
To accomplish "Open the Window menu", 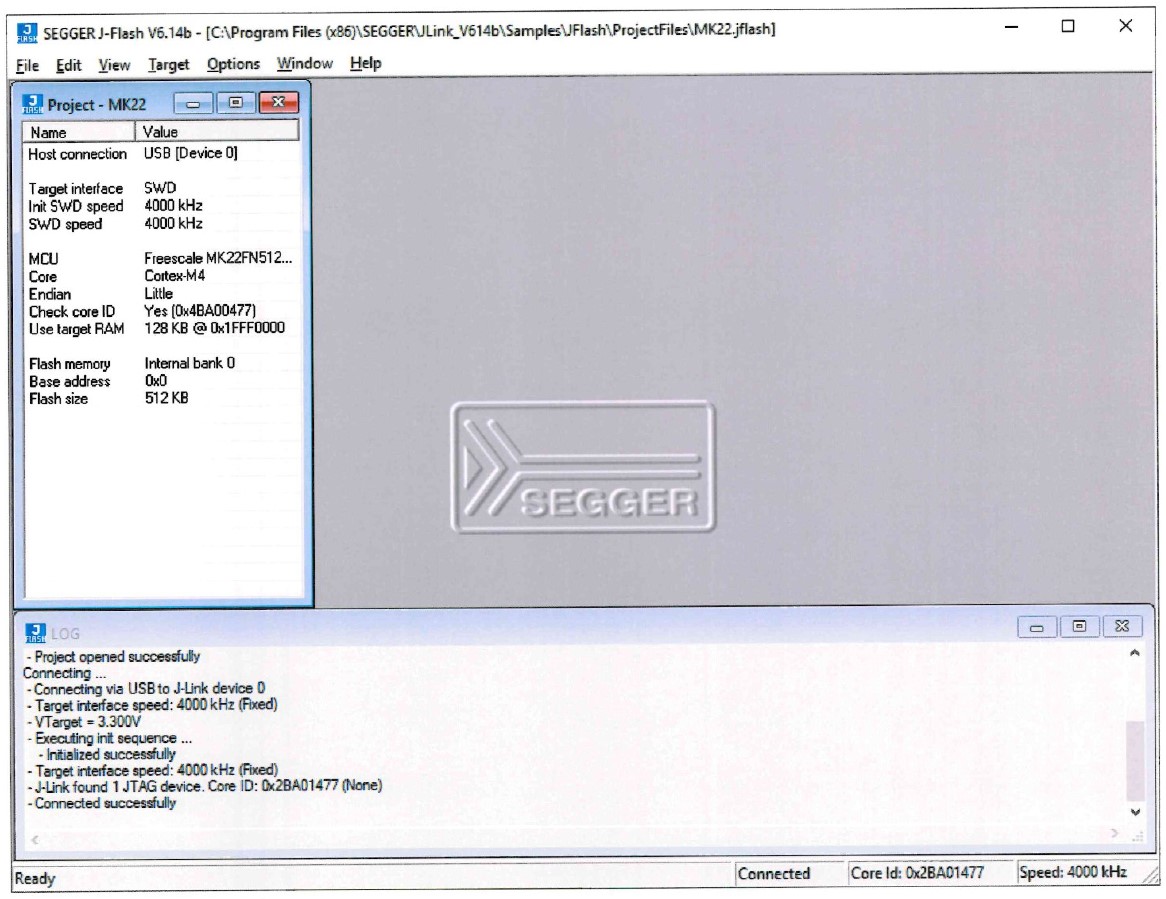I will (305, 63).
